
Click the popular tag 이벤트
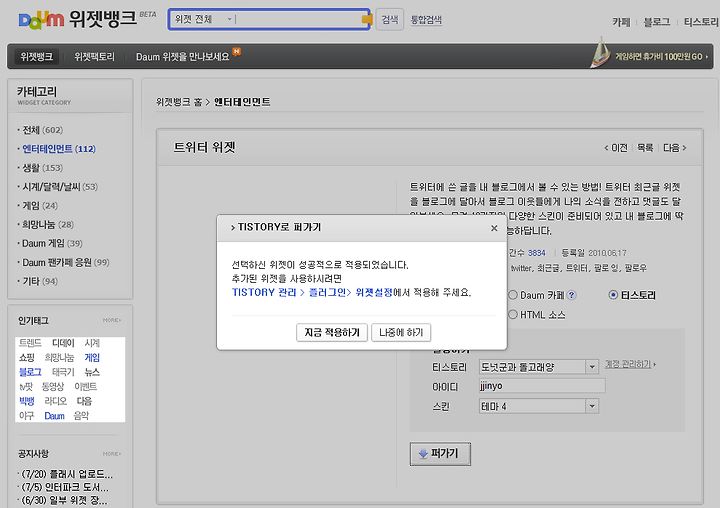85,387
